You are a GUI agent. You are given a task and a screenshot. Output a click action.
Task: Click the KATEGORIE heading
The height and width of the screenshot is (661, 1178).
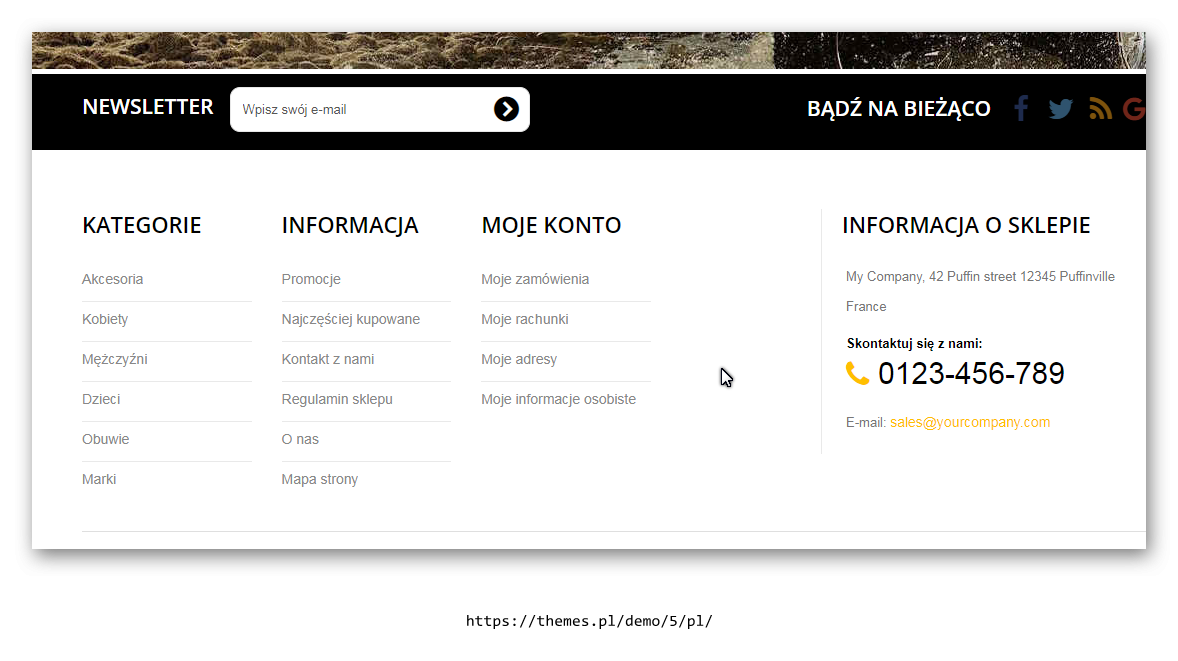[x=141, y=225]
